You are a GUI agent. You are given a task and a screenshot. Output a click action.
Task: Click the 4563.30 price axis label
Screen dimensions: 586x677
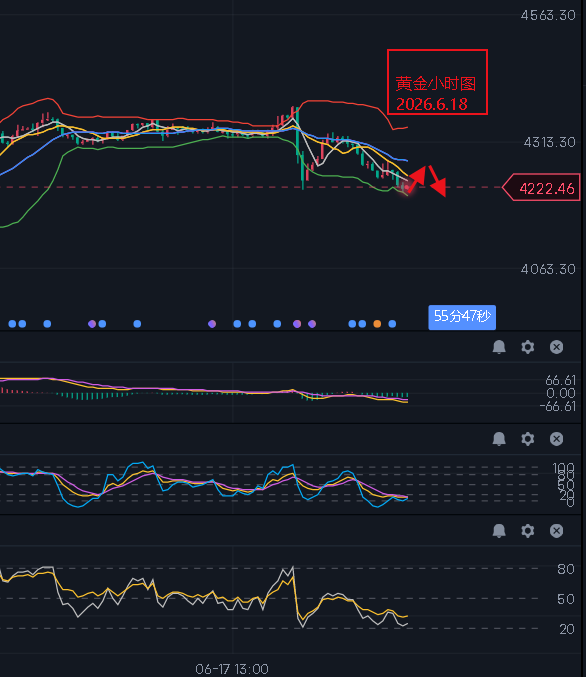point(548,16)
